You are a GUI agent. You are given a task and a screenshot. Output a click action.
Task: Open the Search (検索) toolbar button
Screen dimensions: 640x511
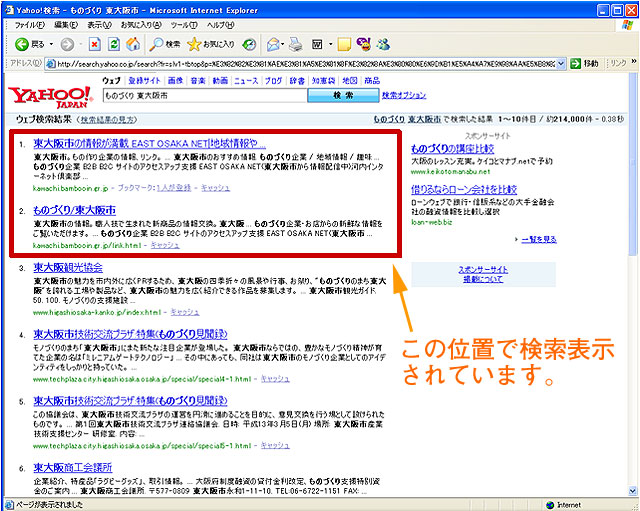[164, 44]
